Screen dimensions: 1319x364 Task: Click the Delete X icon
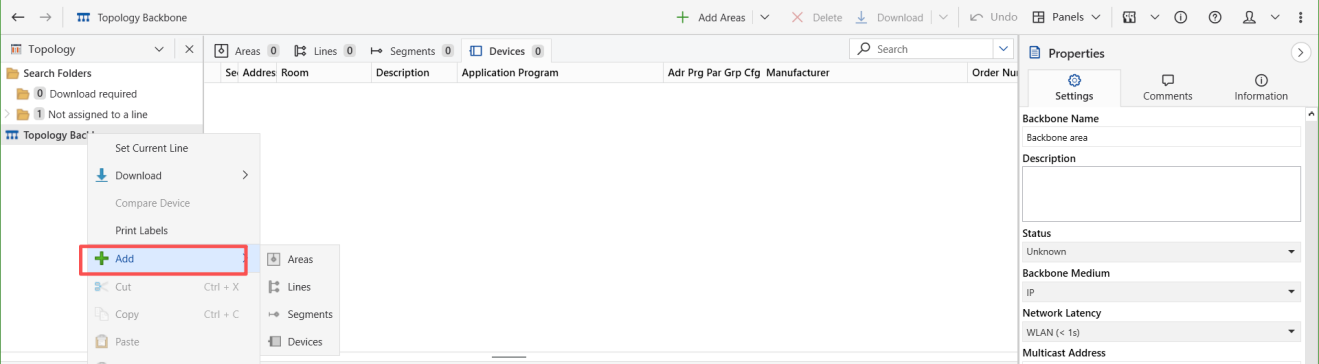(797, 17)
